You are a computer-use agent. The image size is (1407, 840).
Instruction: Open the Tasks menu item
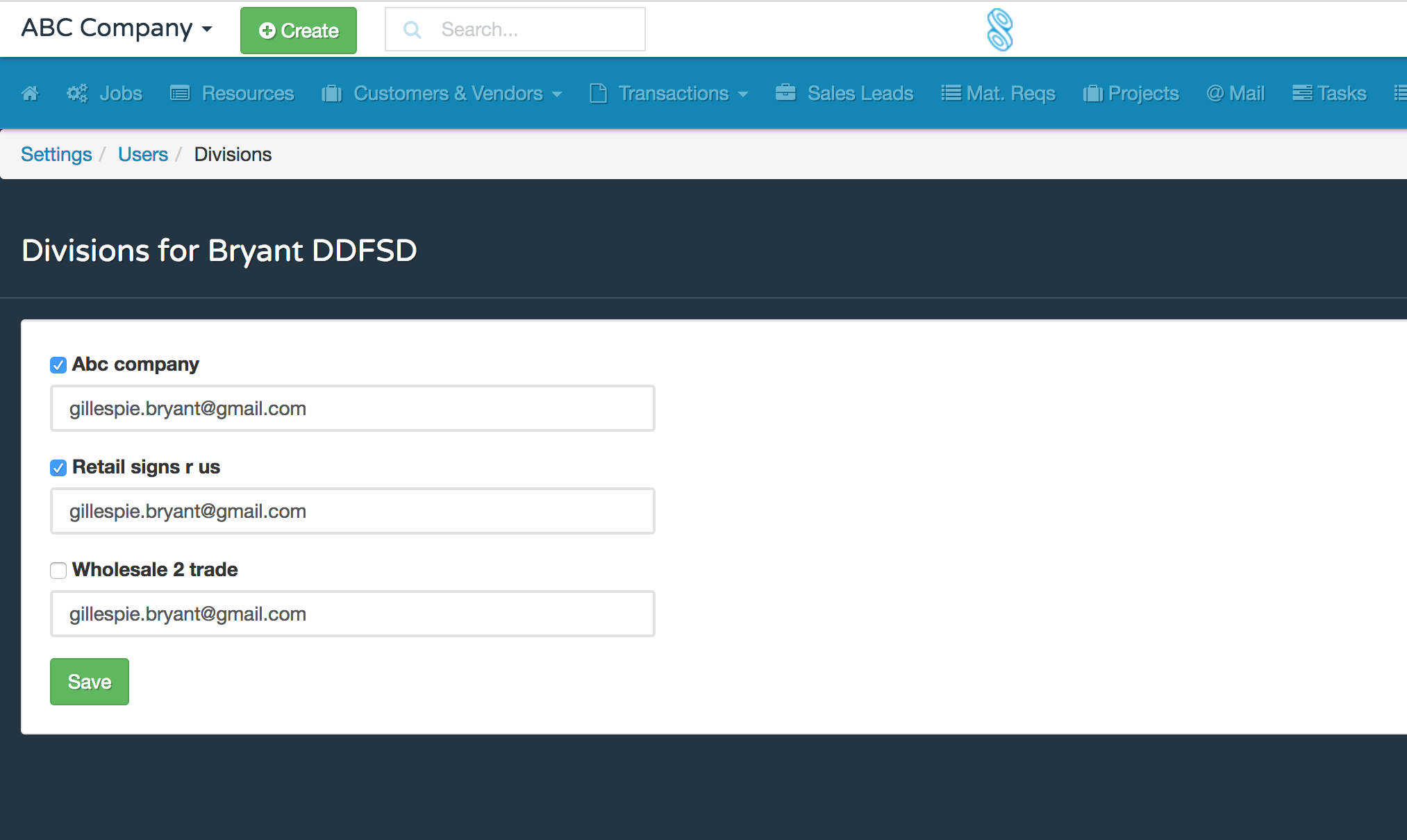1329,93
